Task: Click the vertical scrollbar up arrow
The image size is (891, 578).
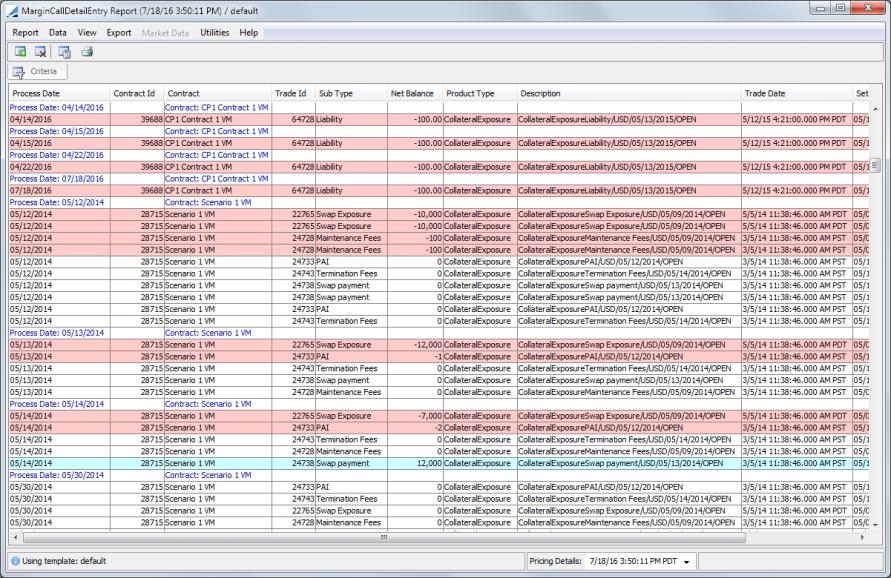Action: click(x=875, y=109)
